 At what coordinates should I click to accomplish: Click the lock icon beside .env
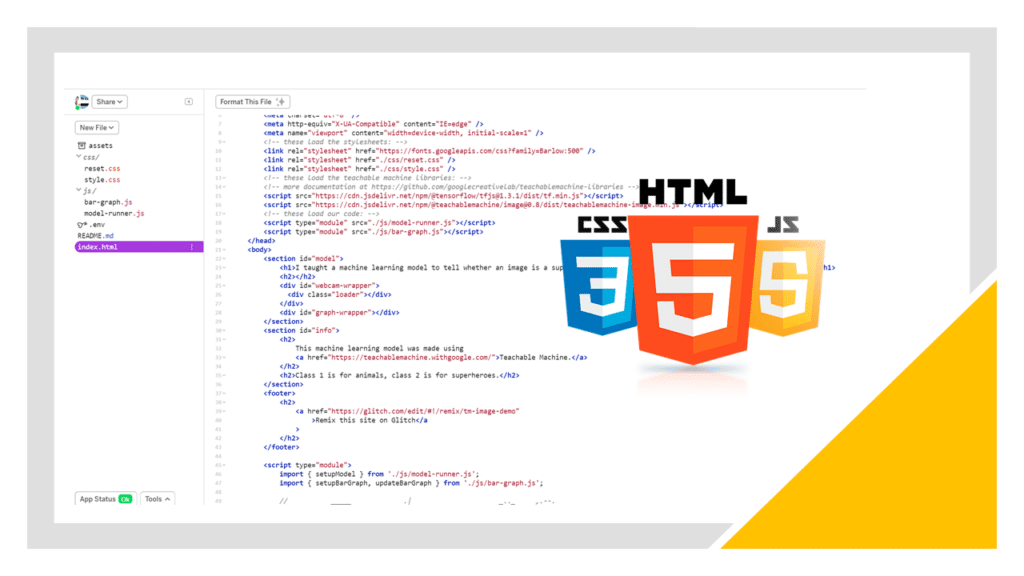[80, 224]
